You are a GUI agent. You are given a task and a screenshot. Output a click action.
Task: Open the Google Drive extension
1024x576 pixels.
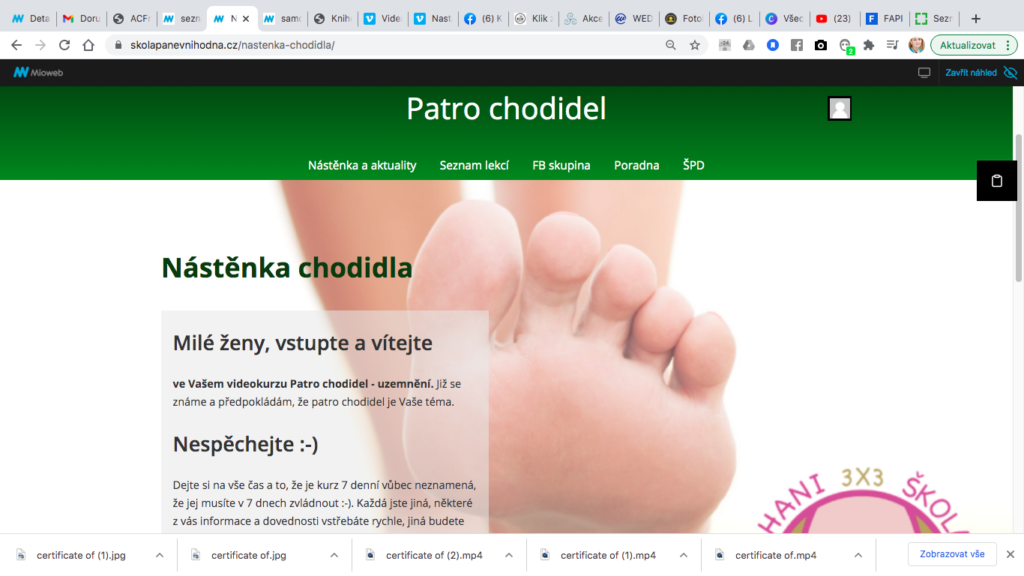[748, 45]
